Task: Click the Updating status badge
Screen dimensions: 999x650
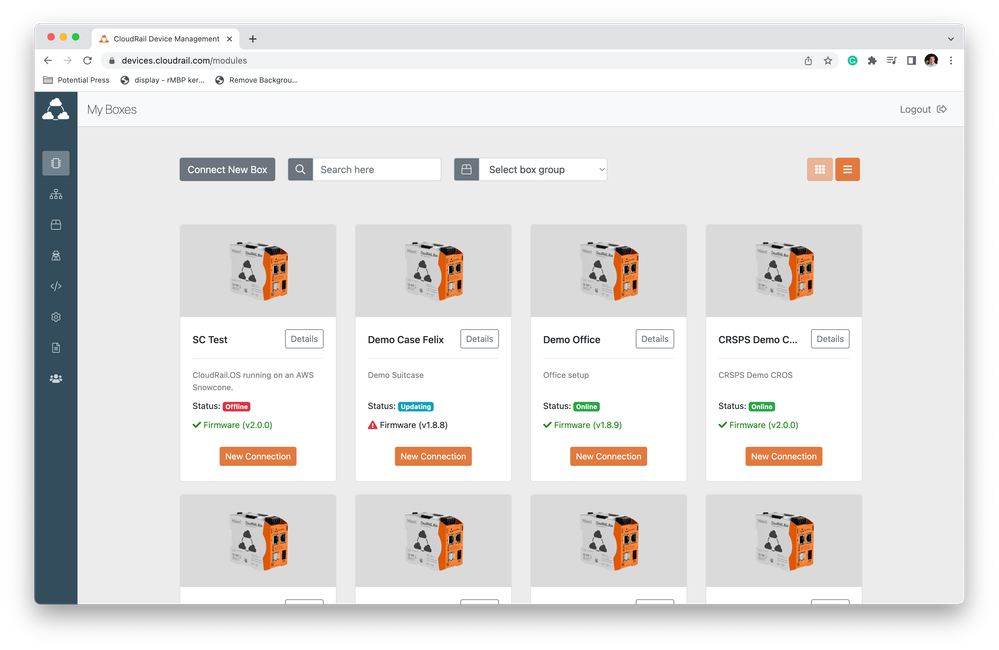Action: 415,407
